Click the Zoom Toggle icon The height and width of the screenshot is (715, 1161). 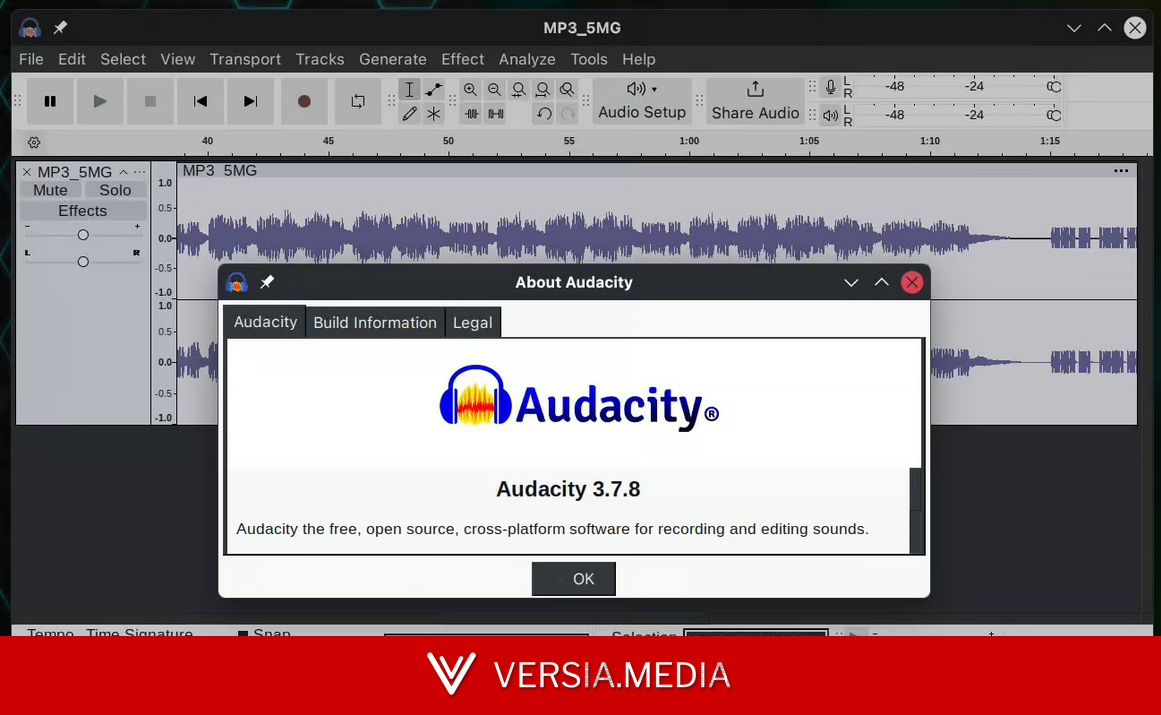click(567, 90)
